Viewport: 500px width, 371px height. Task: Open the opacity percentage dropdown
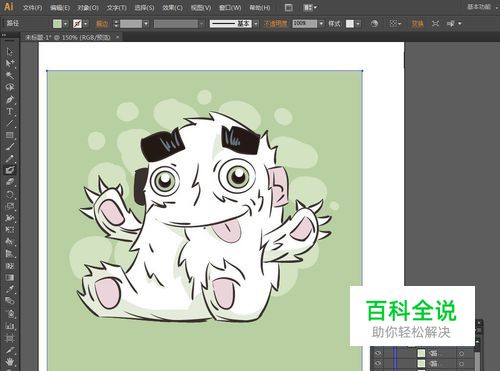[x=321, y=24]
